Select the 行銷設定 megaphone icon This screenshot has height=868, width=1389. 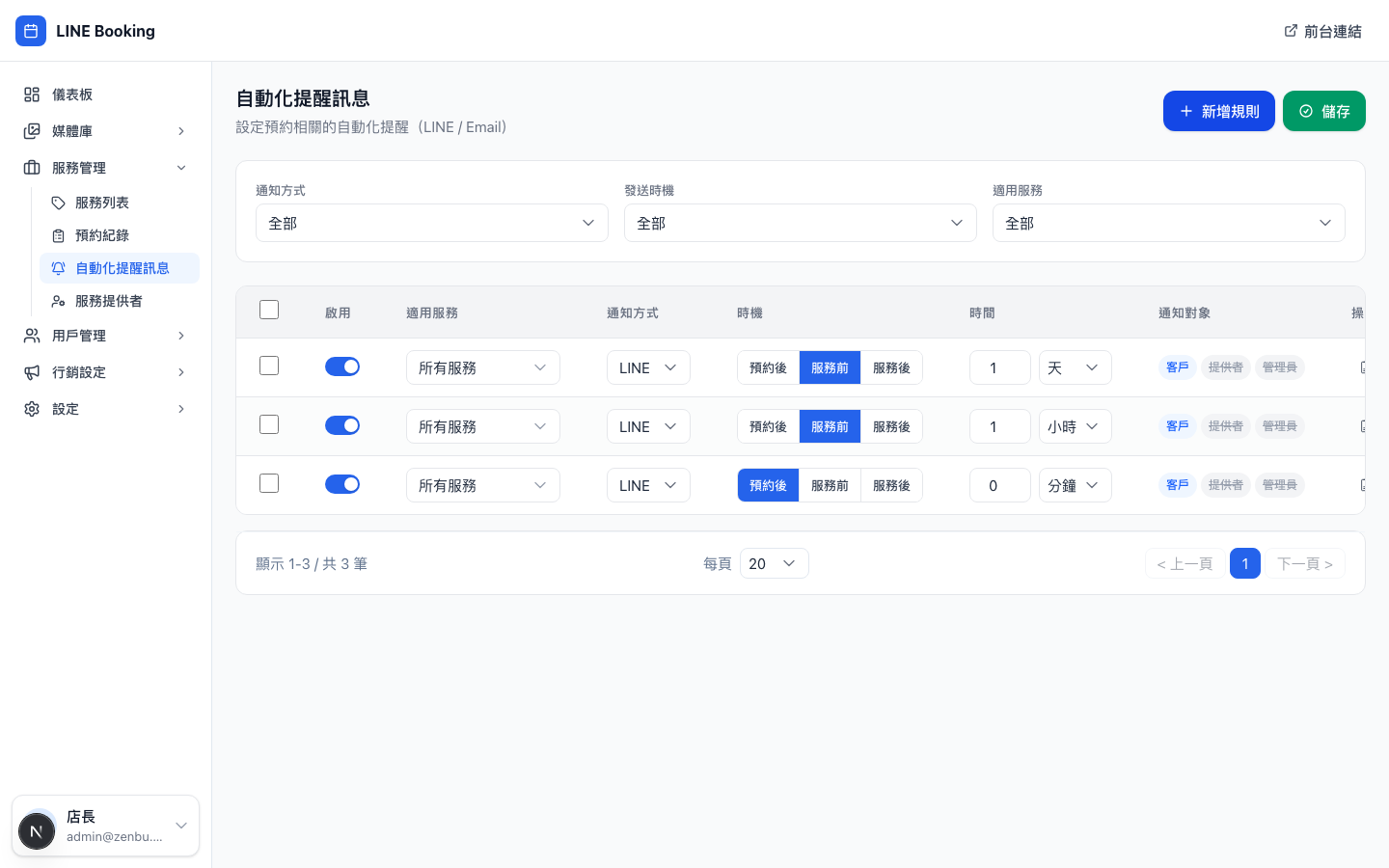click(x=32, y=372)
